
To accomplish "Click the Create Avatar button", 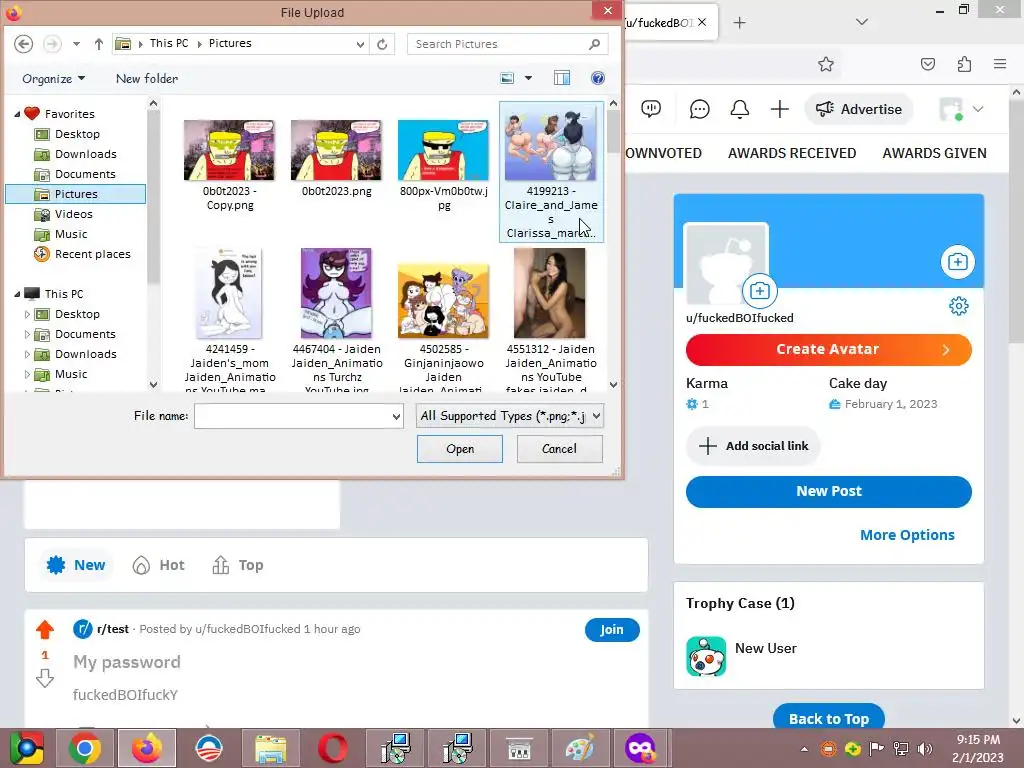I will 828,349.
